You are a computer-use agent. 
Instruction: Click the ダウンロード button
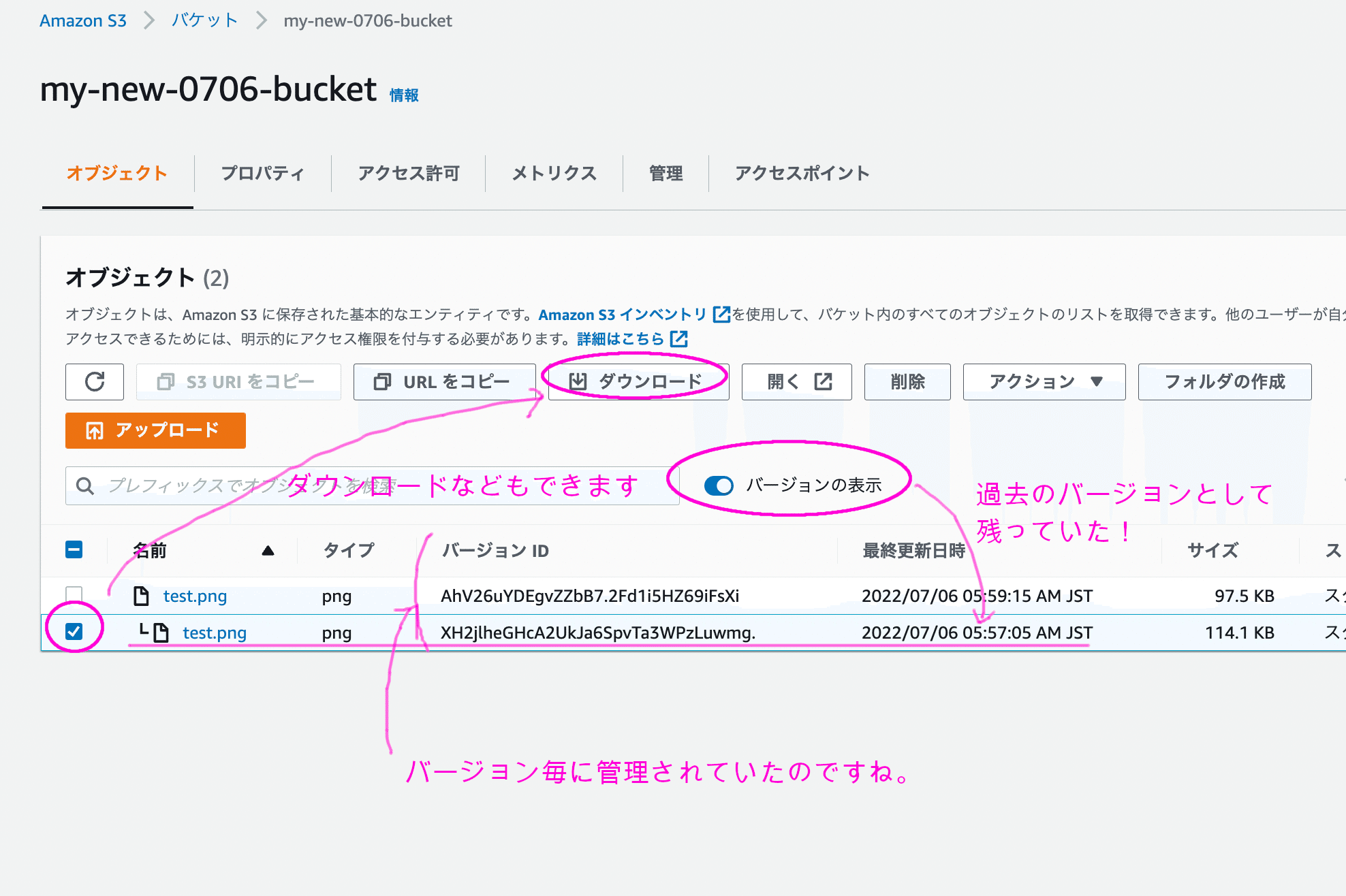pyautogui.click(x=638, y=382)
